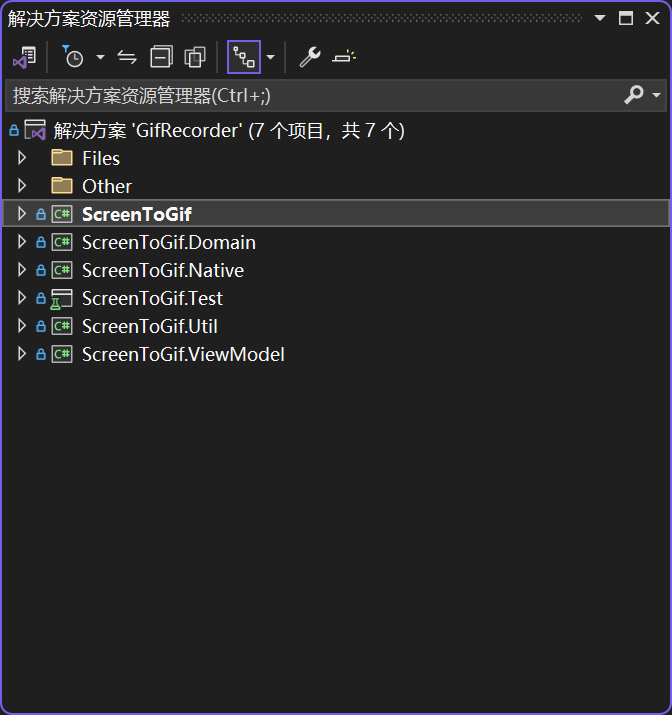The image size is (672, 715).
Task: Focus the solution explorer search field
Action: click(315, 96)
